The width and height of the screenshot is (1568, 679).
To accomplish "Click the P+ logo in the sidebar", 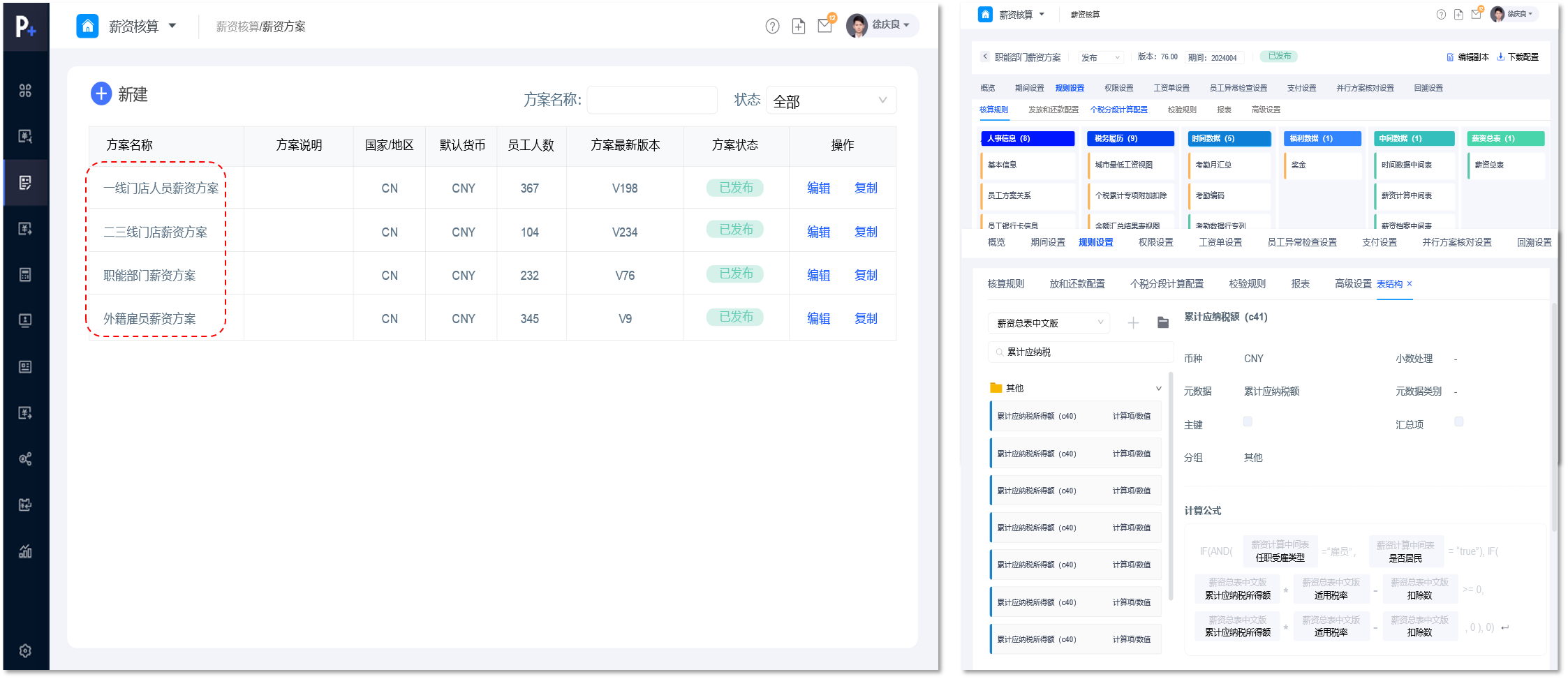I will (25, 27).
